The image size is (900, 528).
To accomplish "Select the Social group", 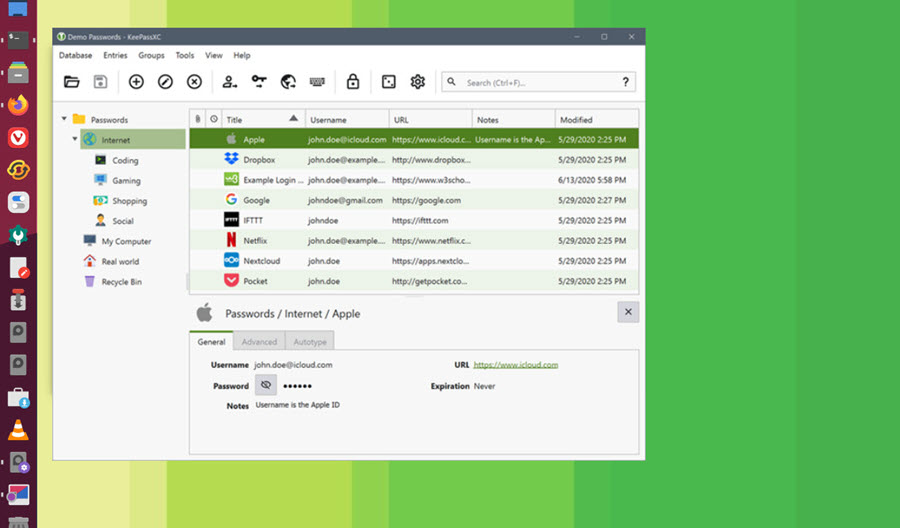I will pyautogui.click(x=123, y=221).
